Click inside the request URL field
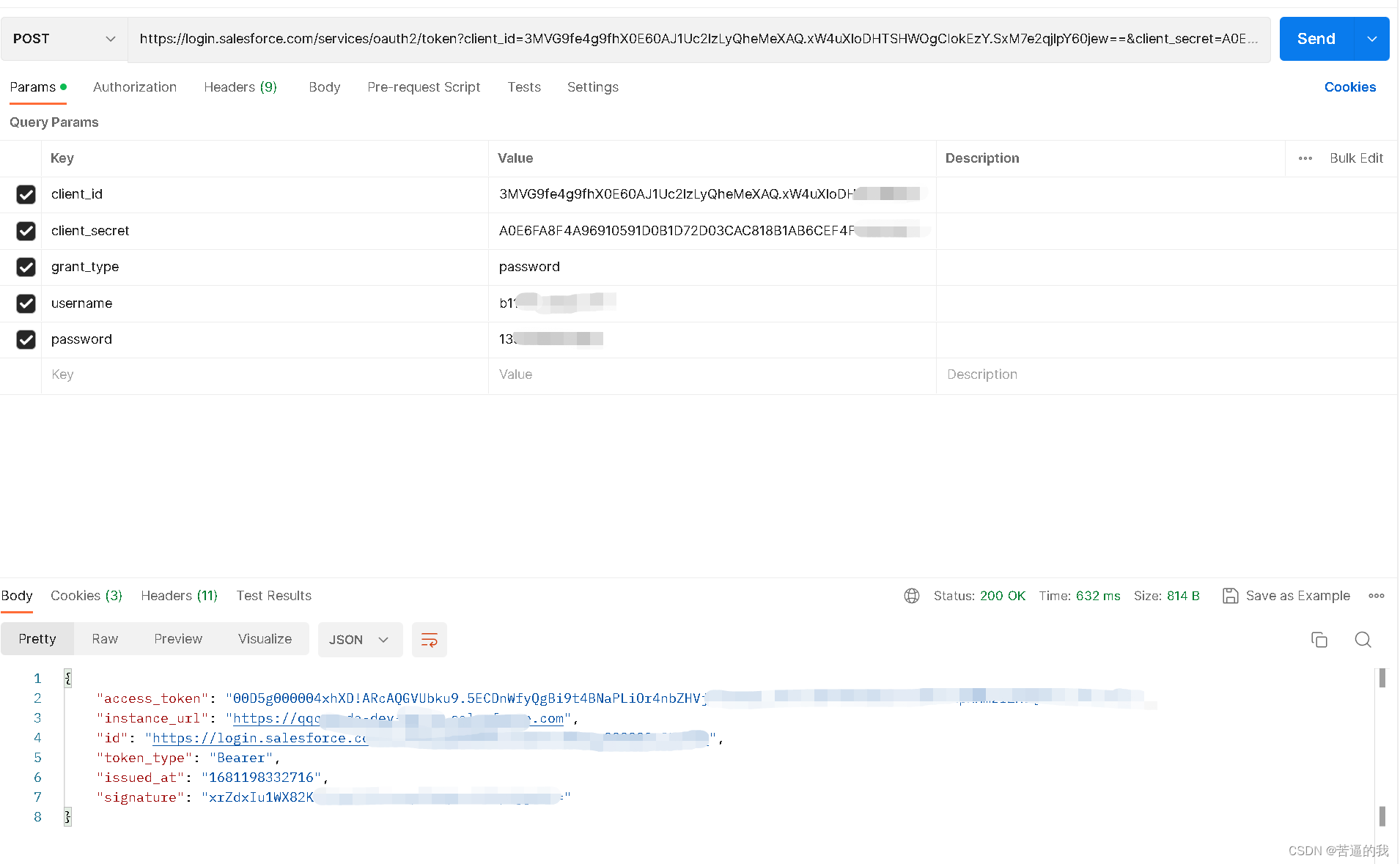1400x864 pixels. (x=660, y=39)
